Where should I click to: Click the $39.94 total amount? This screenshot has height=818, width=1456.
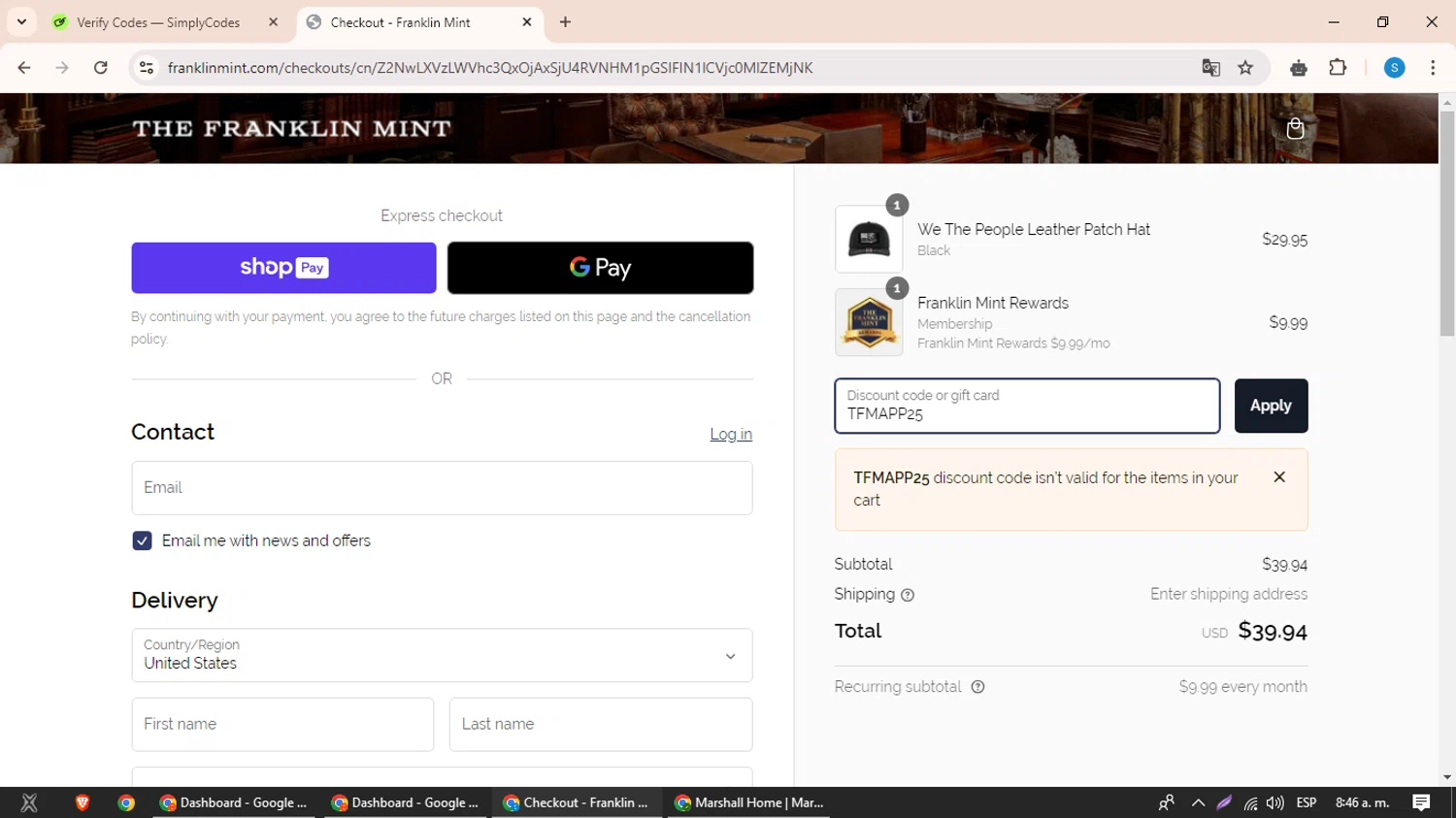pyautogui.click(x=1273, y=632)
